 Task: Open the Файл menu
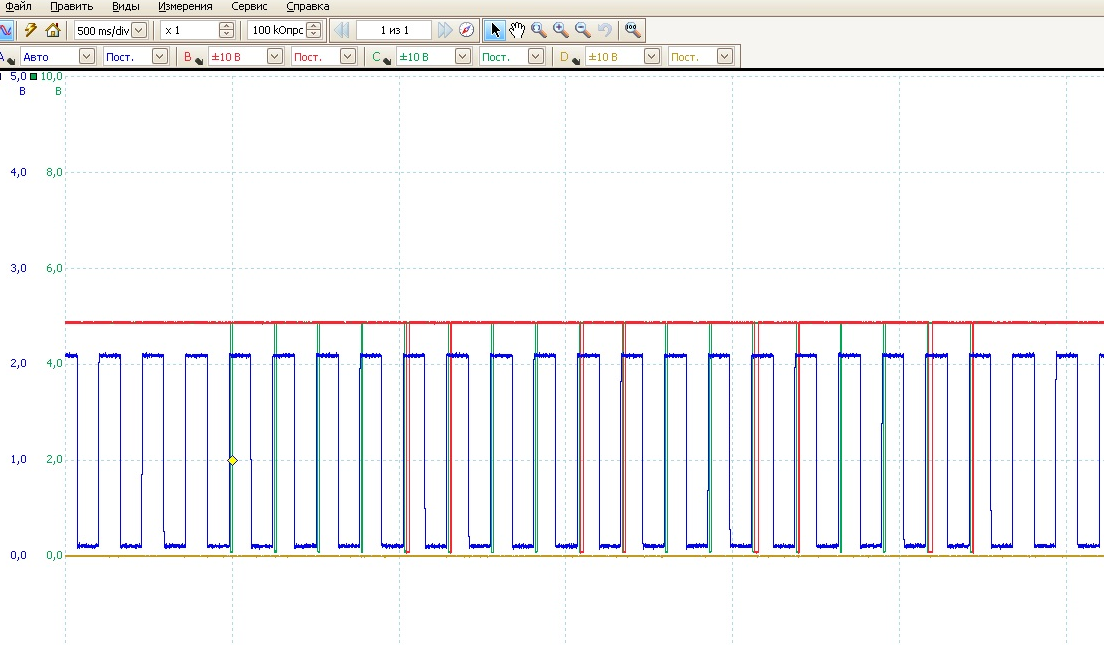pos(17,6)
